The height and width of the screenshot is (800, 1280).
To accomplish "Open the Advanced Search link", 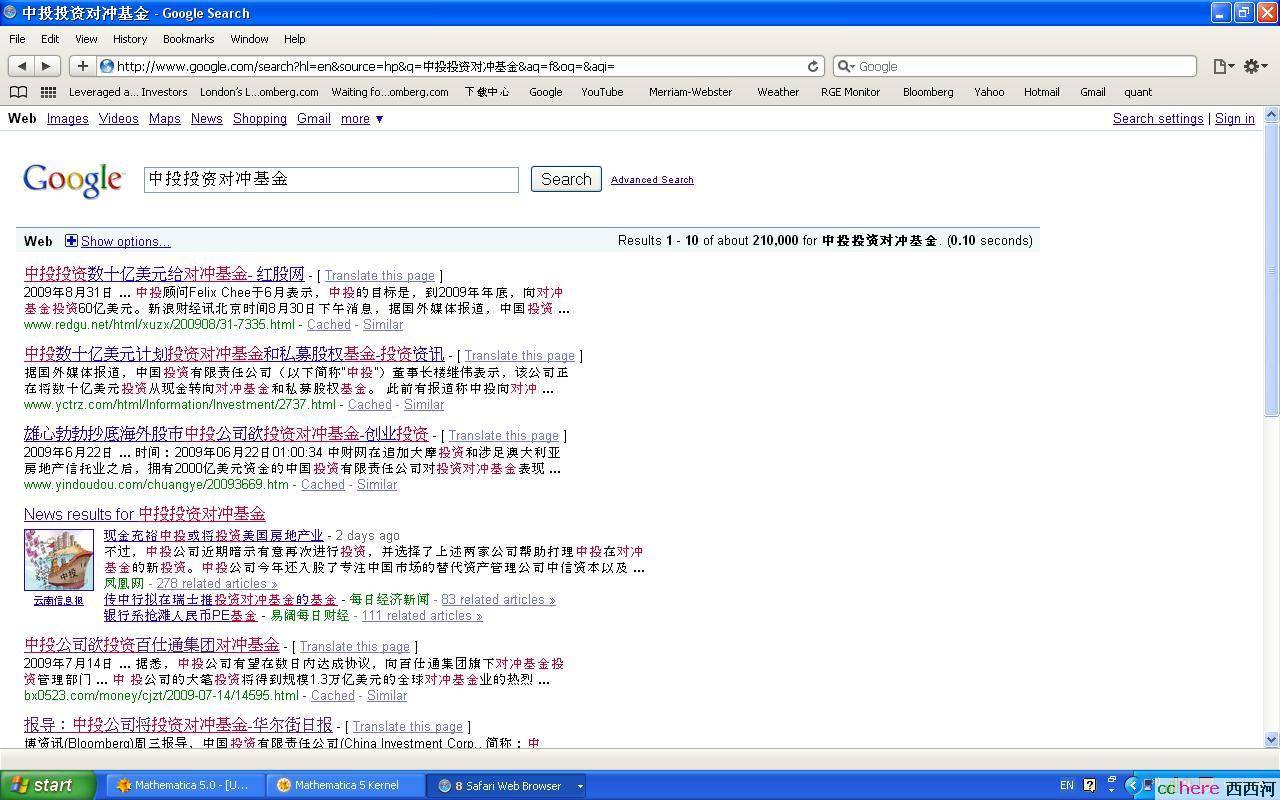I will [x=652, y=180].
